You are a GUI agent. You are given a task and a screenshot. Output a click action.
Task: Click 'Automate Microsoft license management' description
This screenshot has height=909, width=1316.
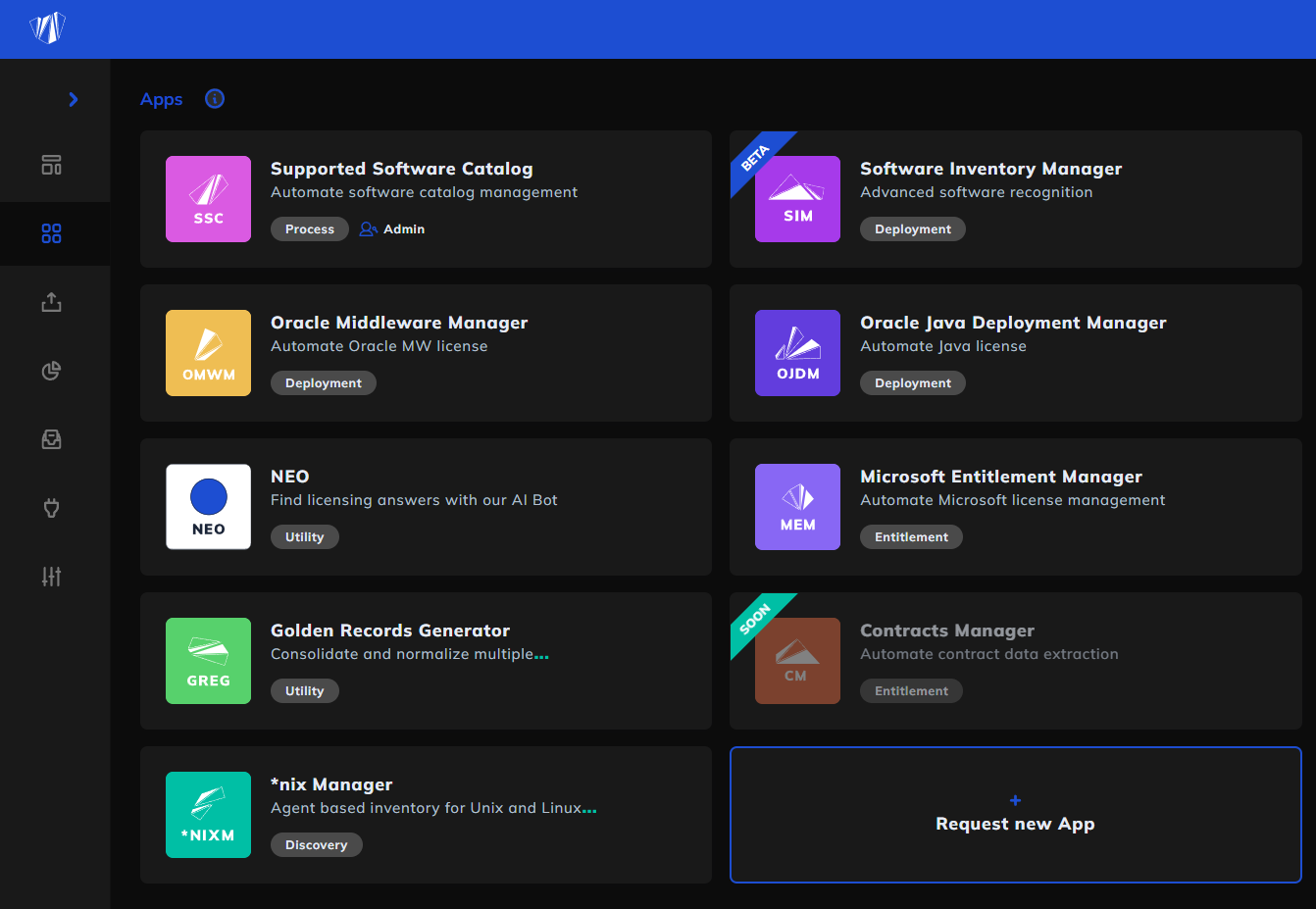[x=1013, y=500]
